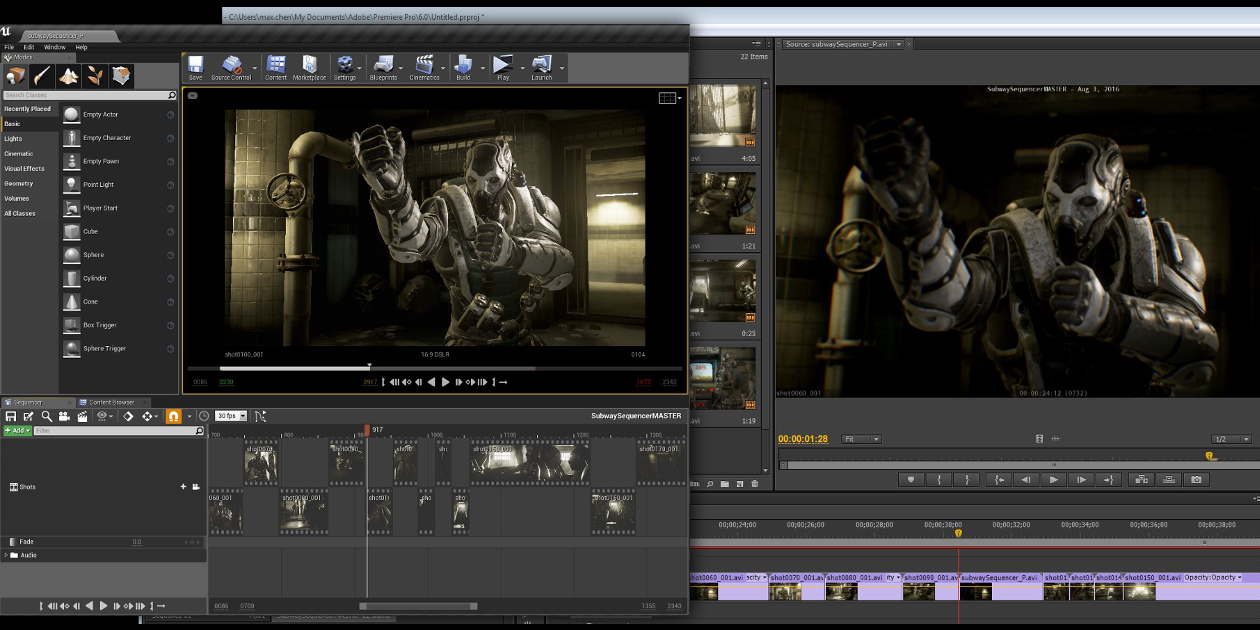This screenshot has height=630, width=1260.
Task: Open the Cinematics toolbar icon
Action: (x=425, y=67)
